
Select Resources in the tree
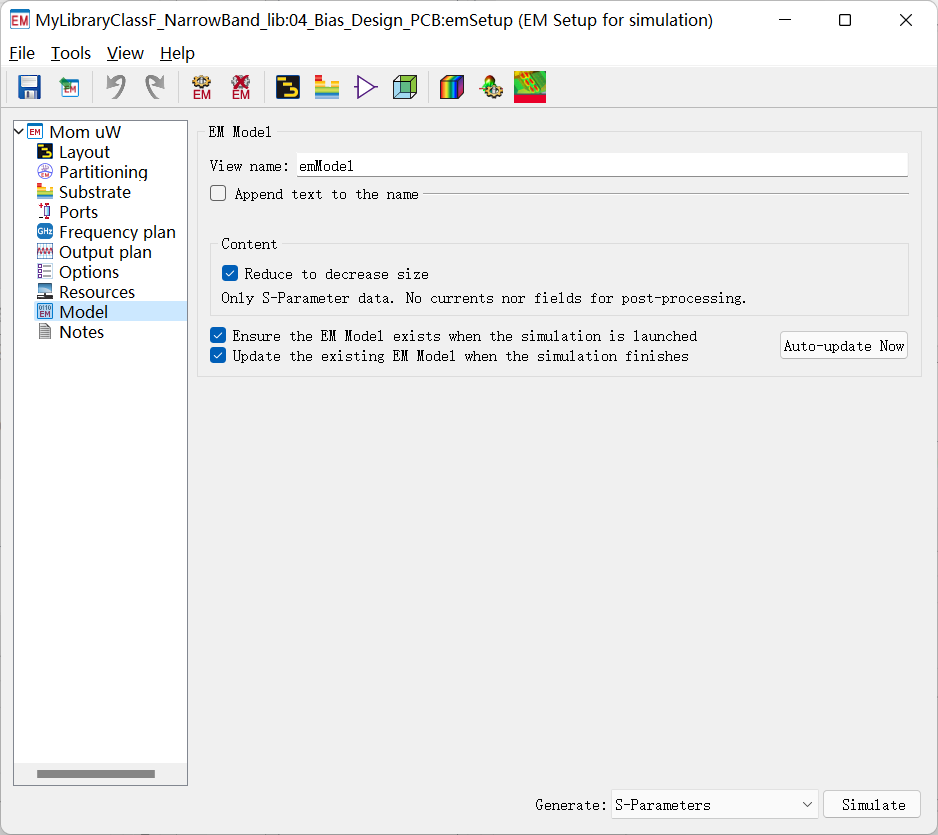tap(97, 292)
